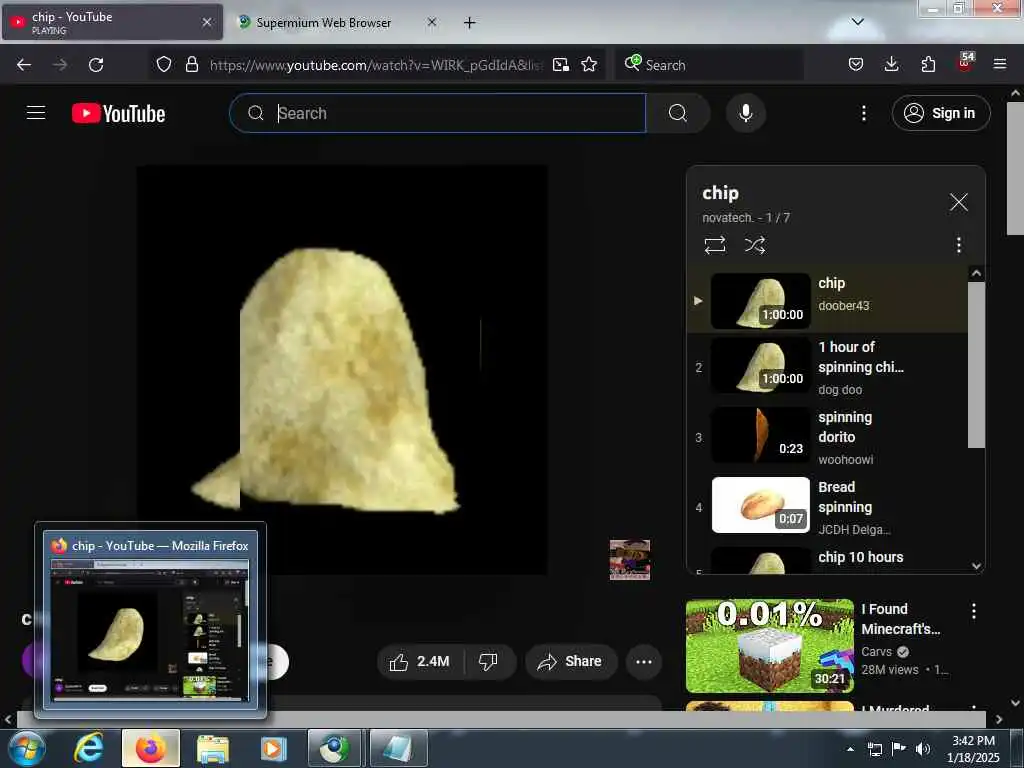The height and width of the screenshot is (768, 1024).
Task: Open Action Center flag icon
Action: (x=899, y=749)
